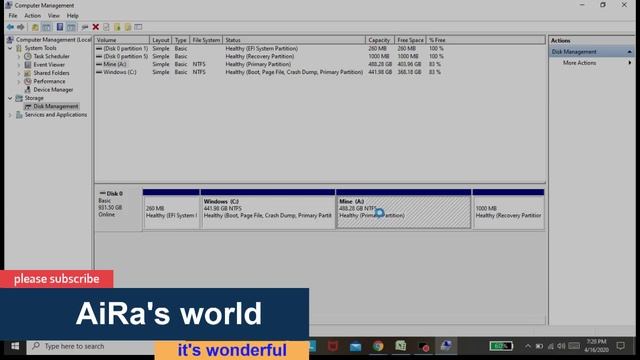Expand the Shared Folders tree node
640x360 pixels.
[x=19, y=73]
